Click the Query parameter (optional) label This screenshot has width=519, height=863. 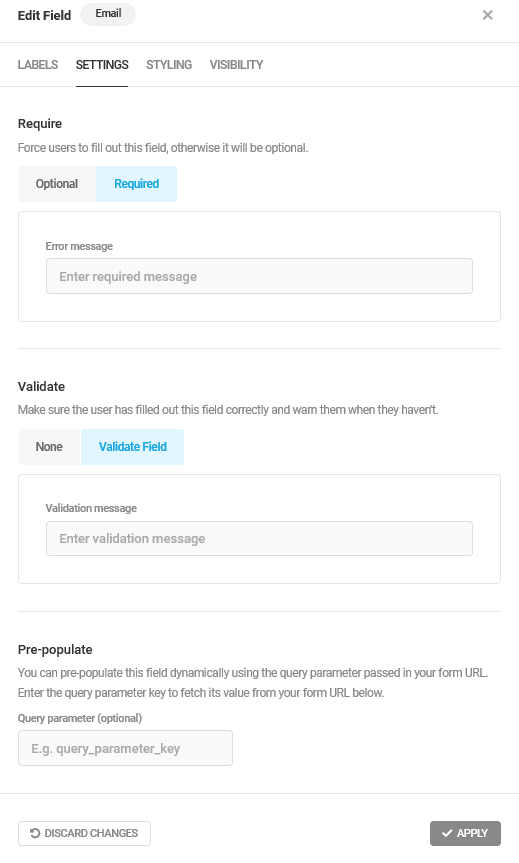click(x=80, y=718)
